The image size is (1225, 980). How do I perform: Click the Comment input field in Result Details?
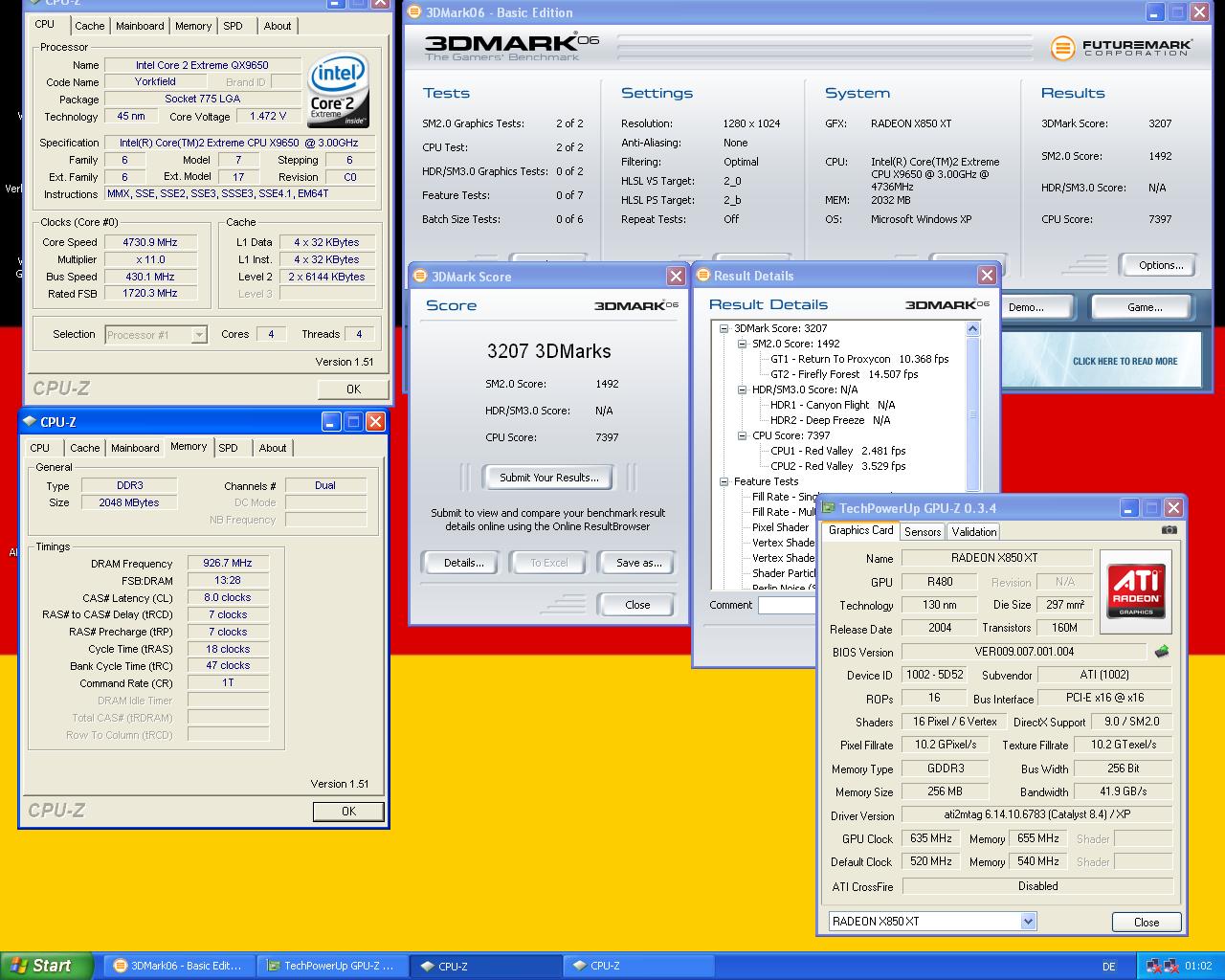[x=787, y=605]
